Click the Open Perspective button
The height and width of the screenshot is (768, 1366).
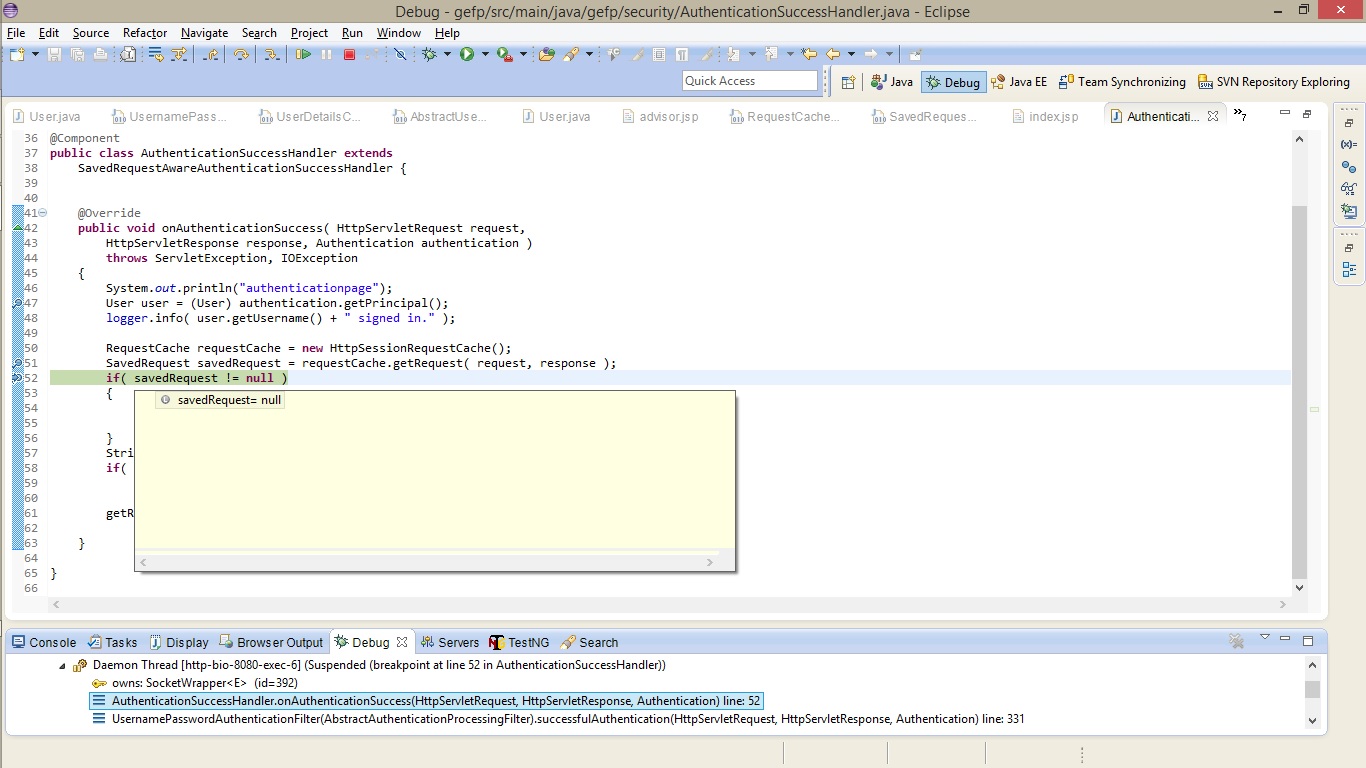pyautogui.click(x=848, y=82)
